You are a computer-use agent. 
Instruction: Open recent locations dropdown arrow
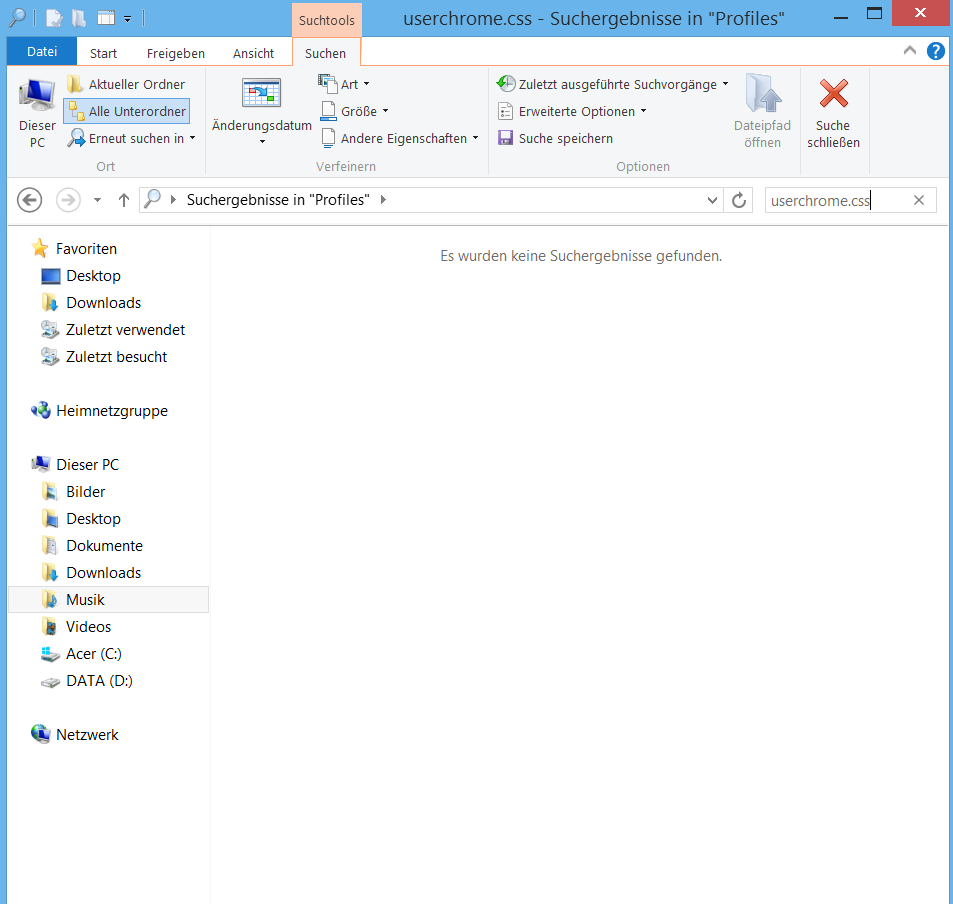click(97, 200)
